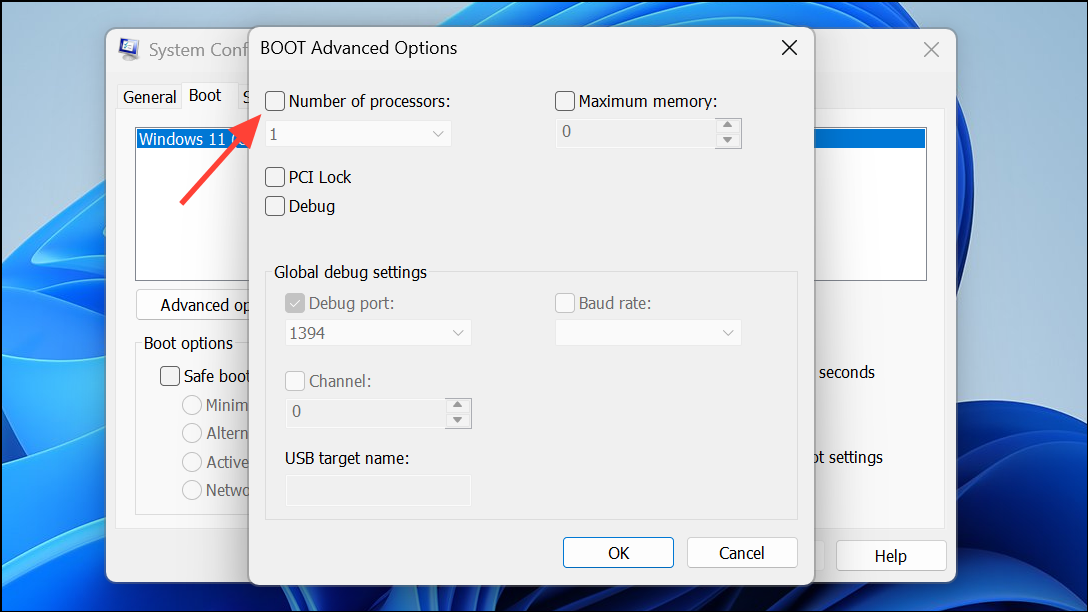Open Help for System Configuration
This screenshot has width=1088, height=612.
890,556
